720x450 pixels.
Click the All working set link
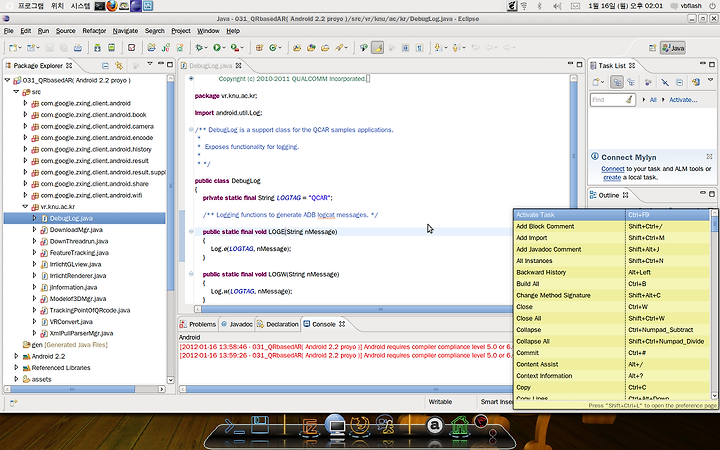(x=652, y=100)
